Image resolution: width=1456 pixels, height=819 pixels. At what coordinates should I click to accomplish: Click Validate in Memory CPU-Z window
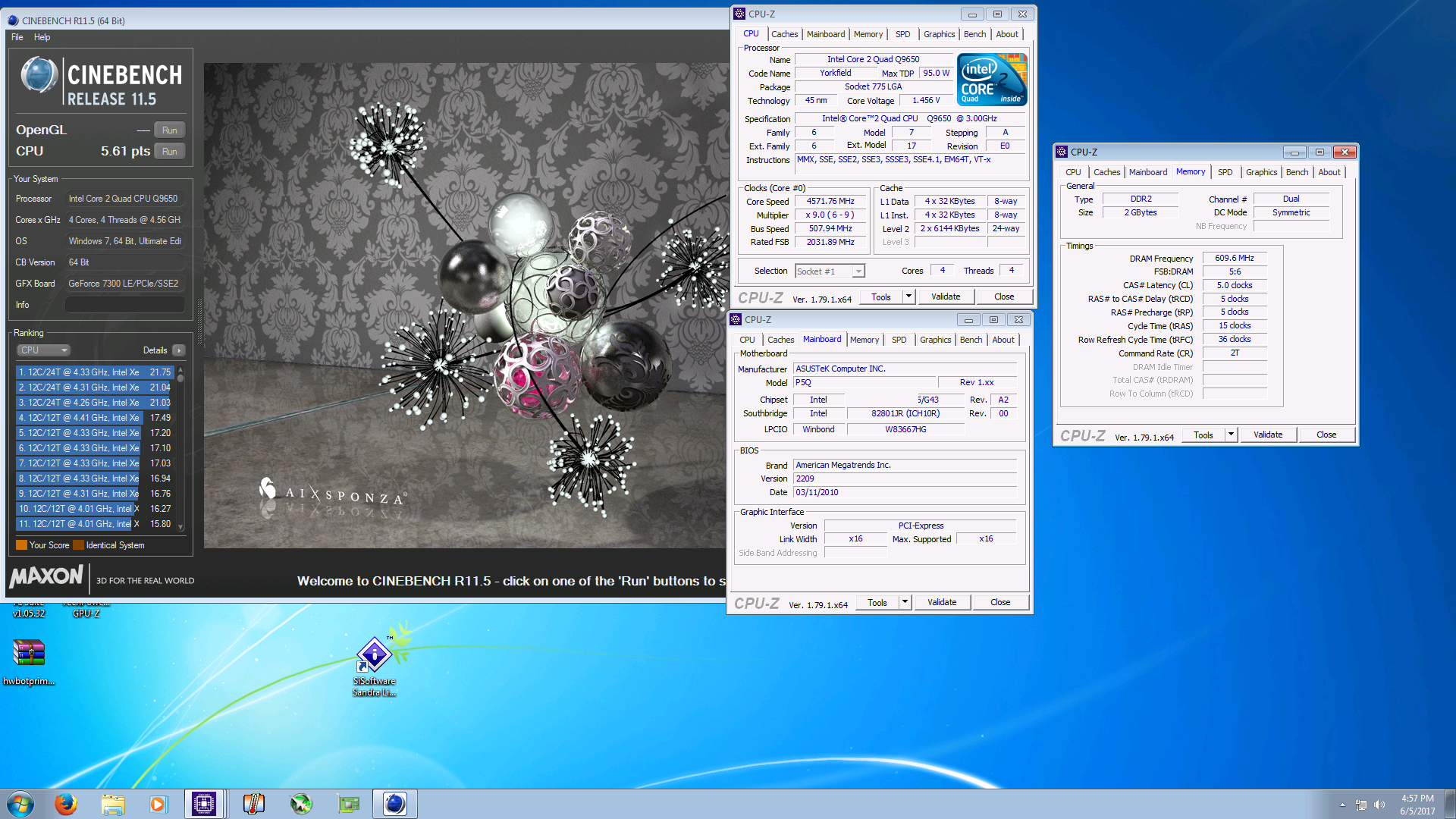click(1268, 435)
